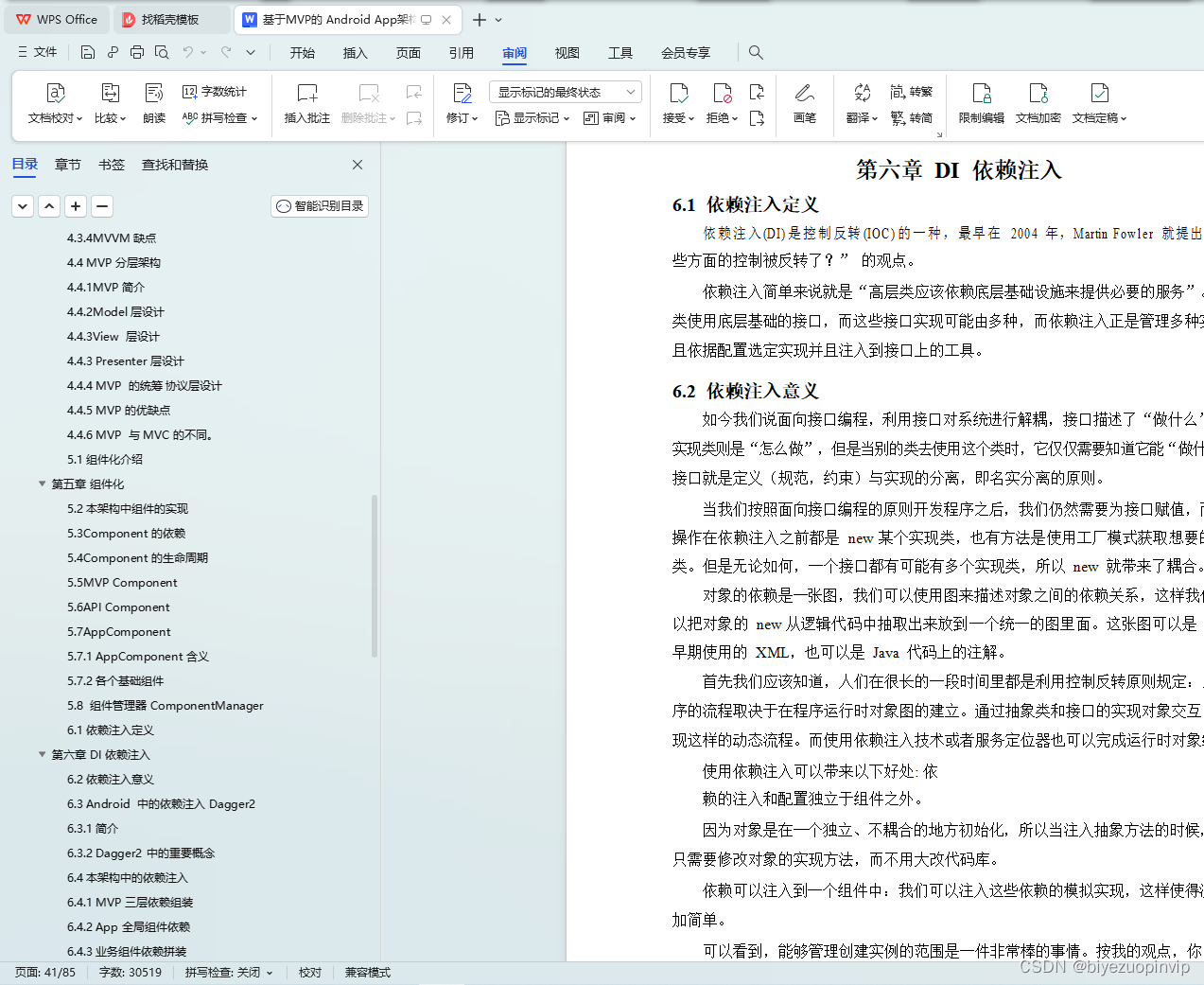Jump to 4.4.2Model 层设计 in outline

tap(115, 311)
